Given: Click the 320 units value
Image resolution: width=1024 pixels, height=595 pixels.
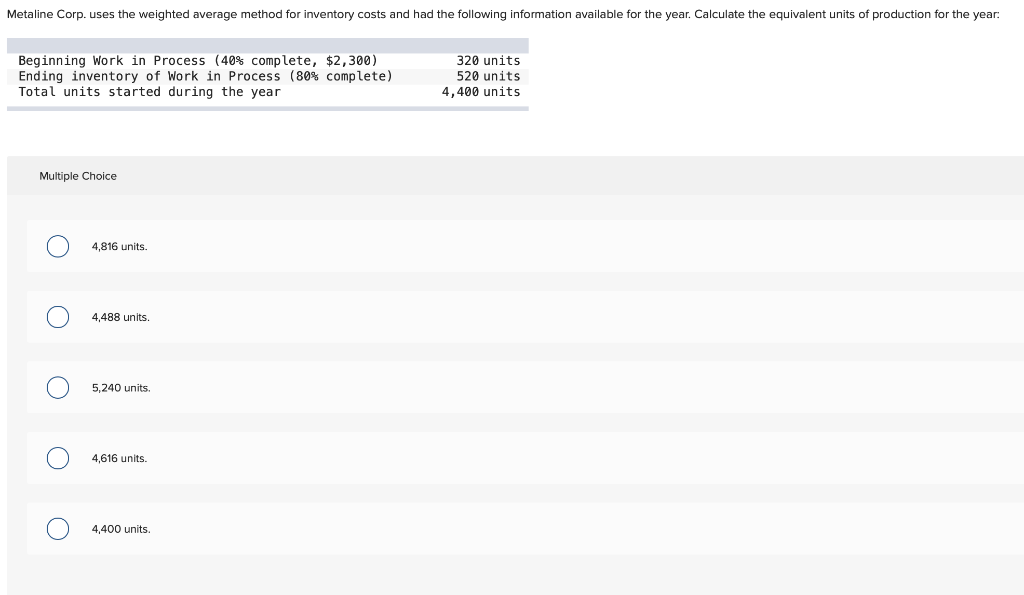Looking at the screenshot, I should 489,60.
